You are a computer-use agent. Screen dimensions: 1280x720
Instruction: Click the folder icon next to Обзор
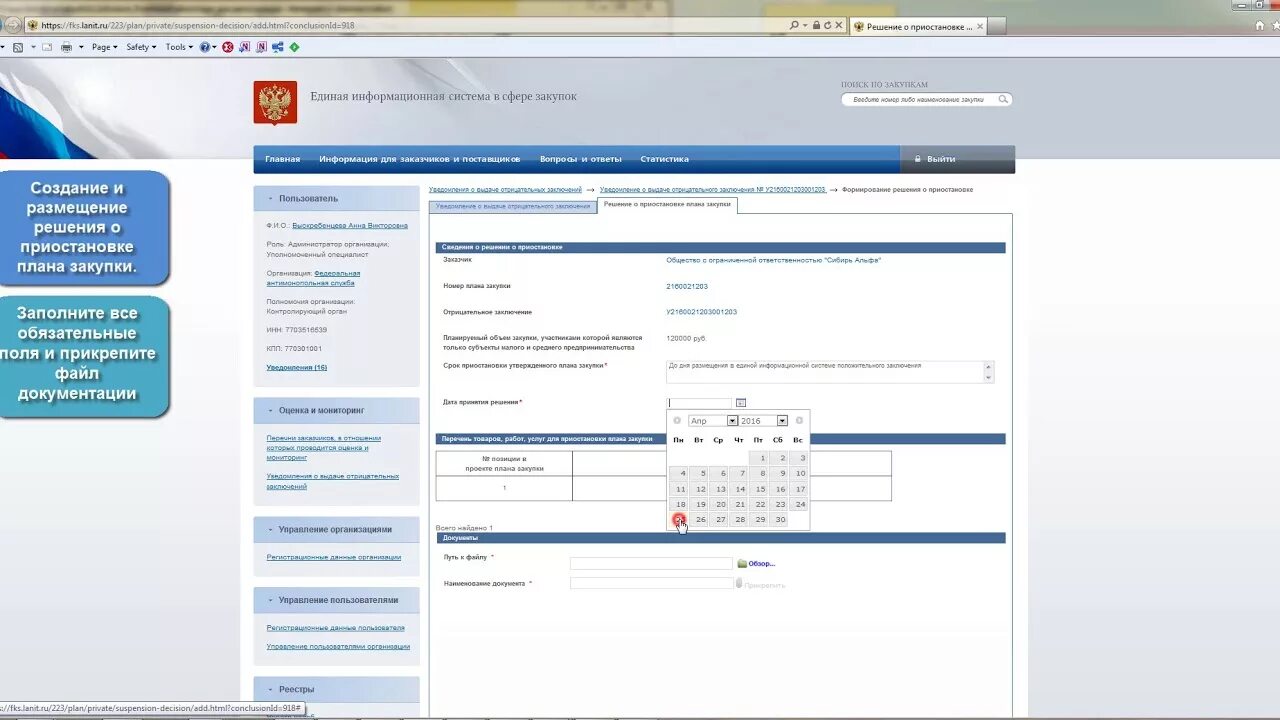742,564
